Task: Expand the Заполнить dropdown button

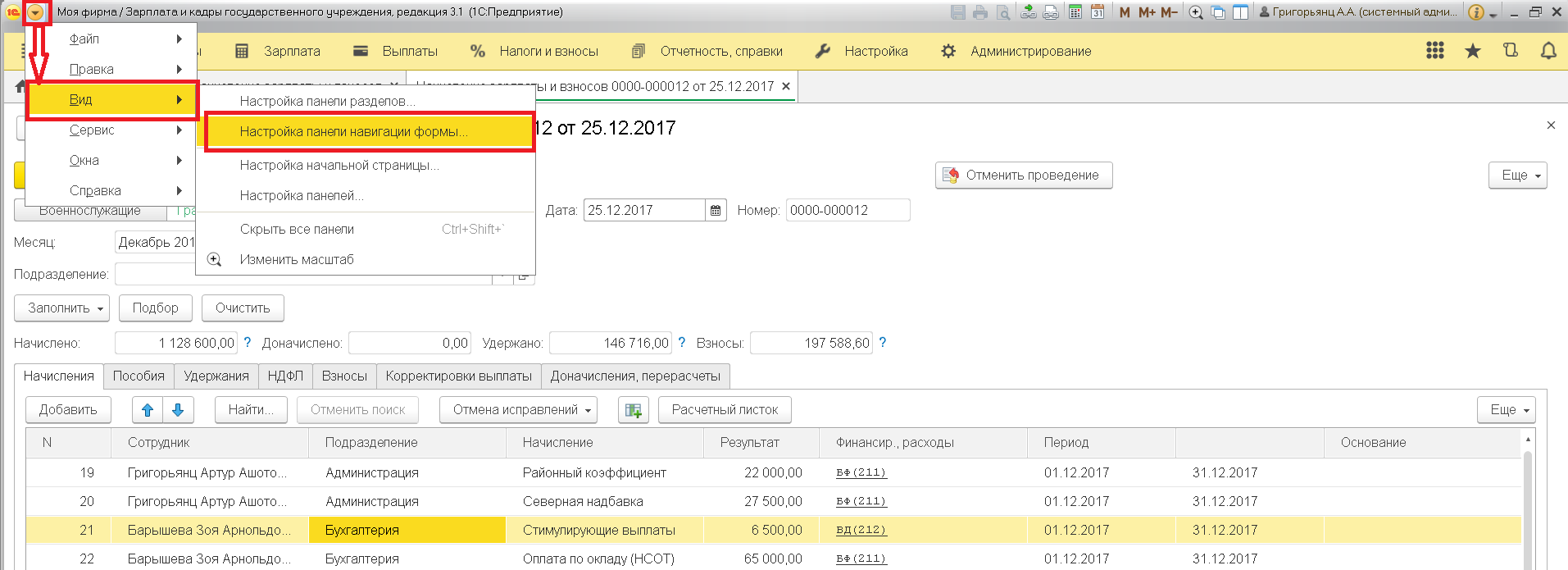Action: coord(61,308)
